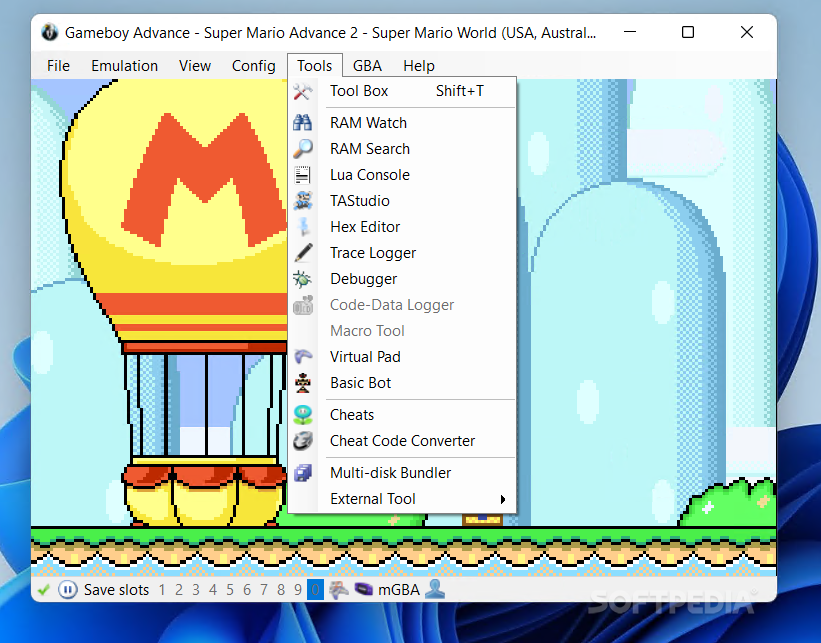821x643 pixels.
Task: Select Basic Bot menu entry
Action: [402, 383]
